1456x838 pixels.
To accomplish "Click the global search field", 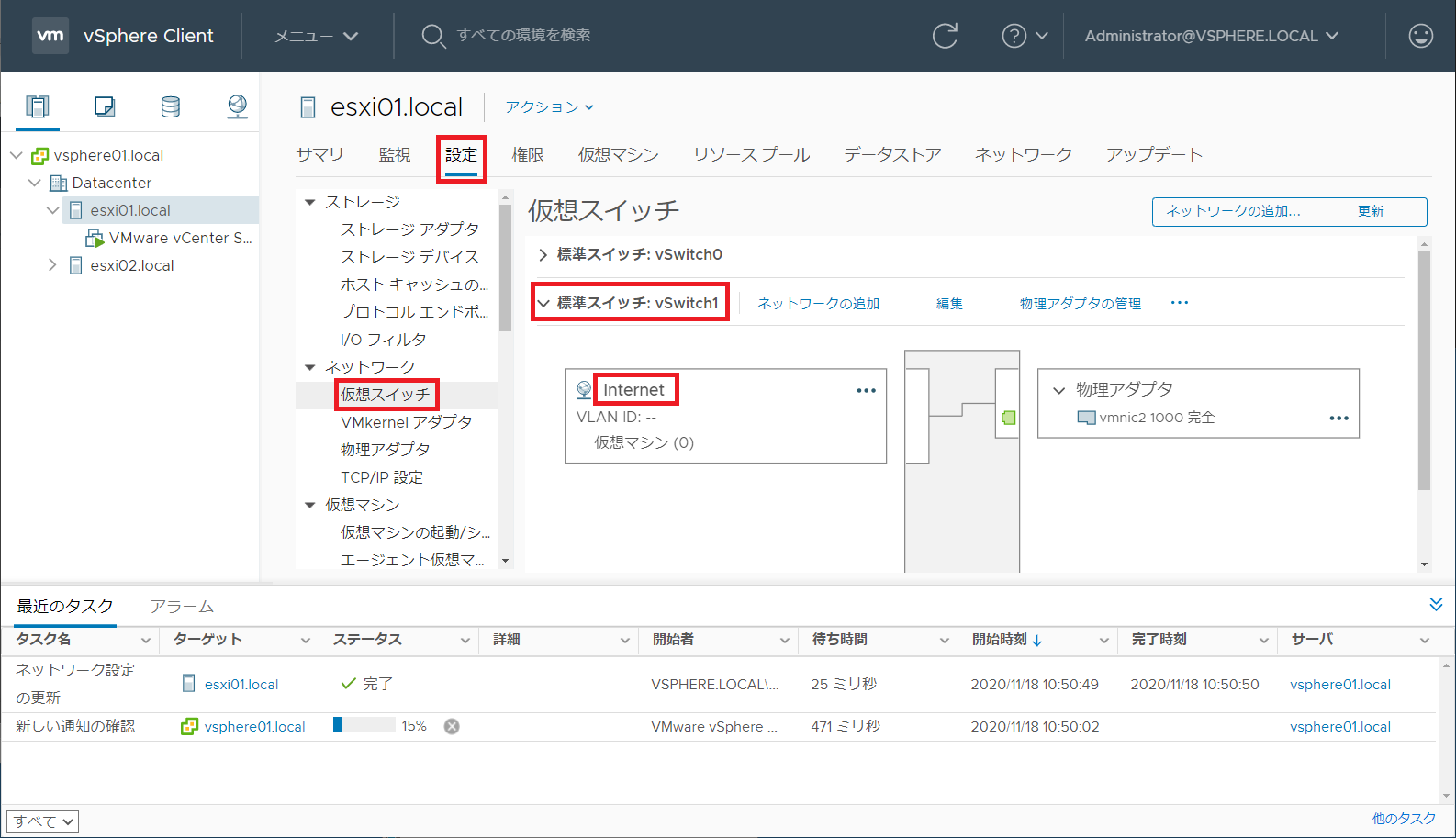I will click(x=523, y=36).
